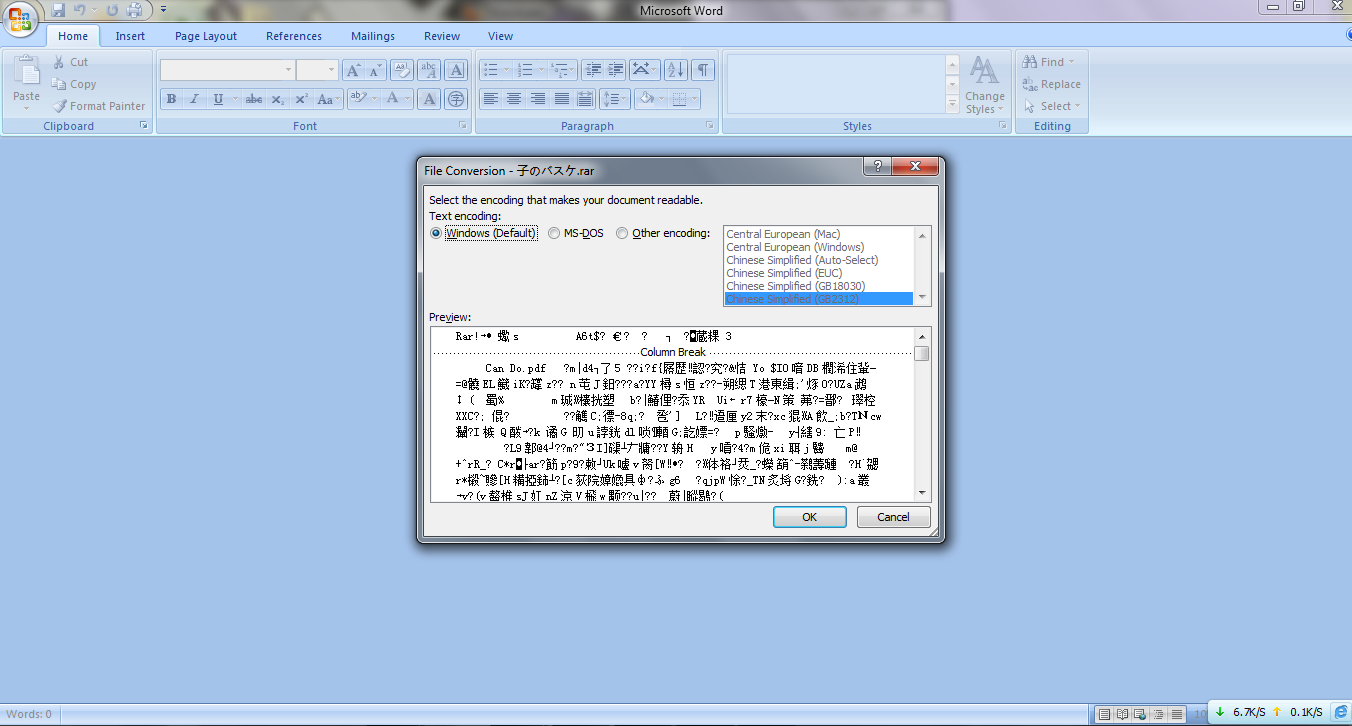Click the Justify alignment icon
This screenshot has height=726, width=1352.
pyautogui.click(x=562, y=99)
